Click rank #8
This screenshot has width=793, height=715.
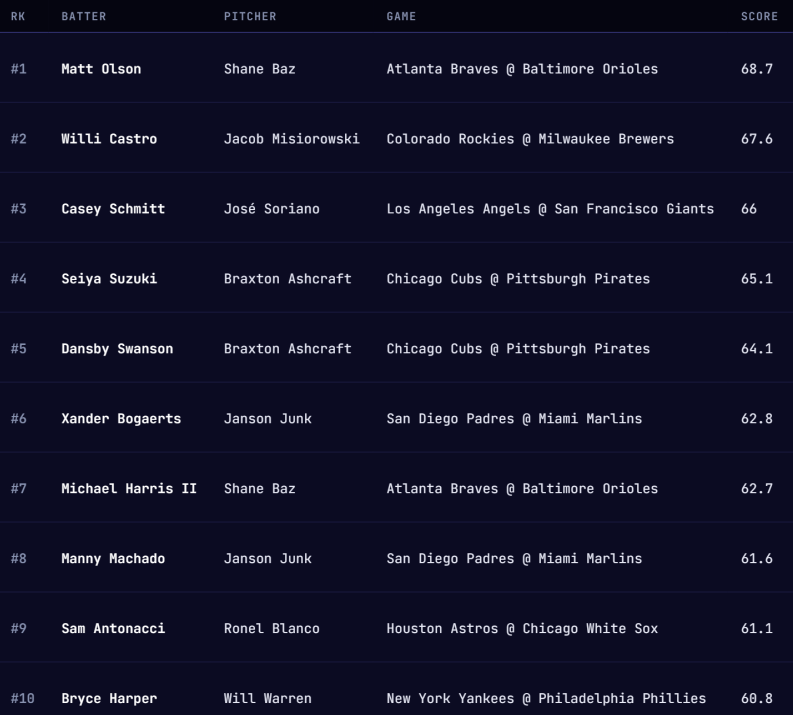point(19,558)
